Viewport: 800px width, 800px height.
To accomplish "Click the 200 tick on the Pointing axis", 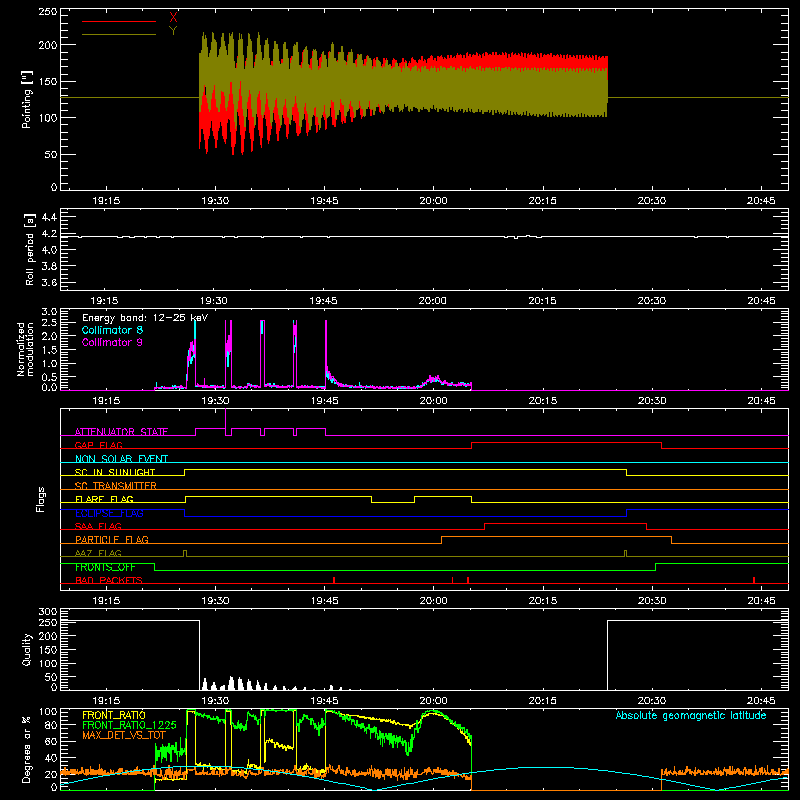I will [x=47, y=45].
